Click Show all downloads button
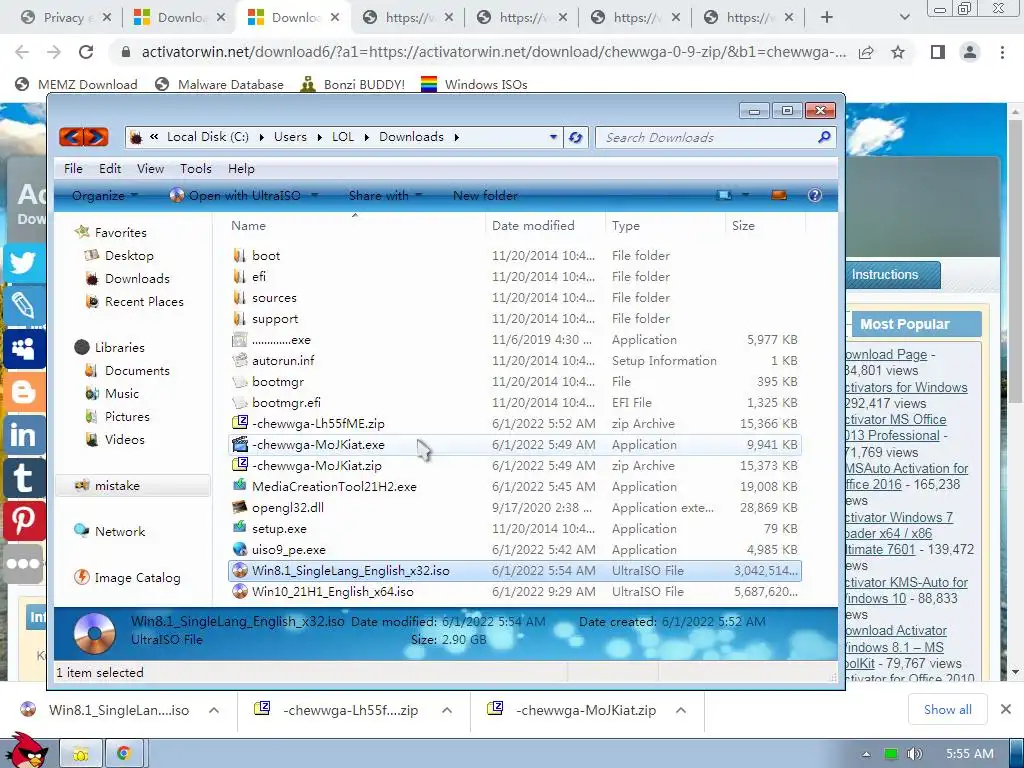The height and width of the screenshot is (768, 1024). tap(948, 710)
